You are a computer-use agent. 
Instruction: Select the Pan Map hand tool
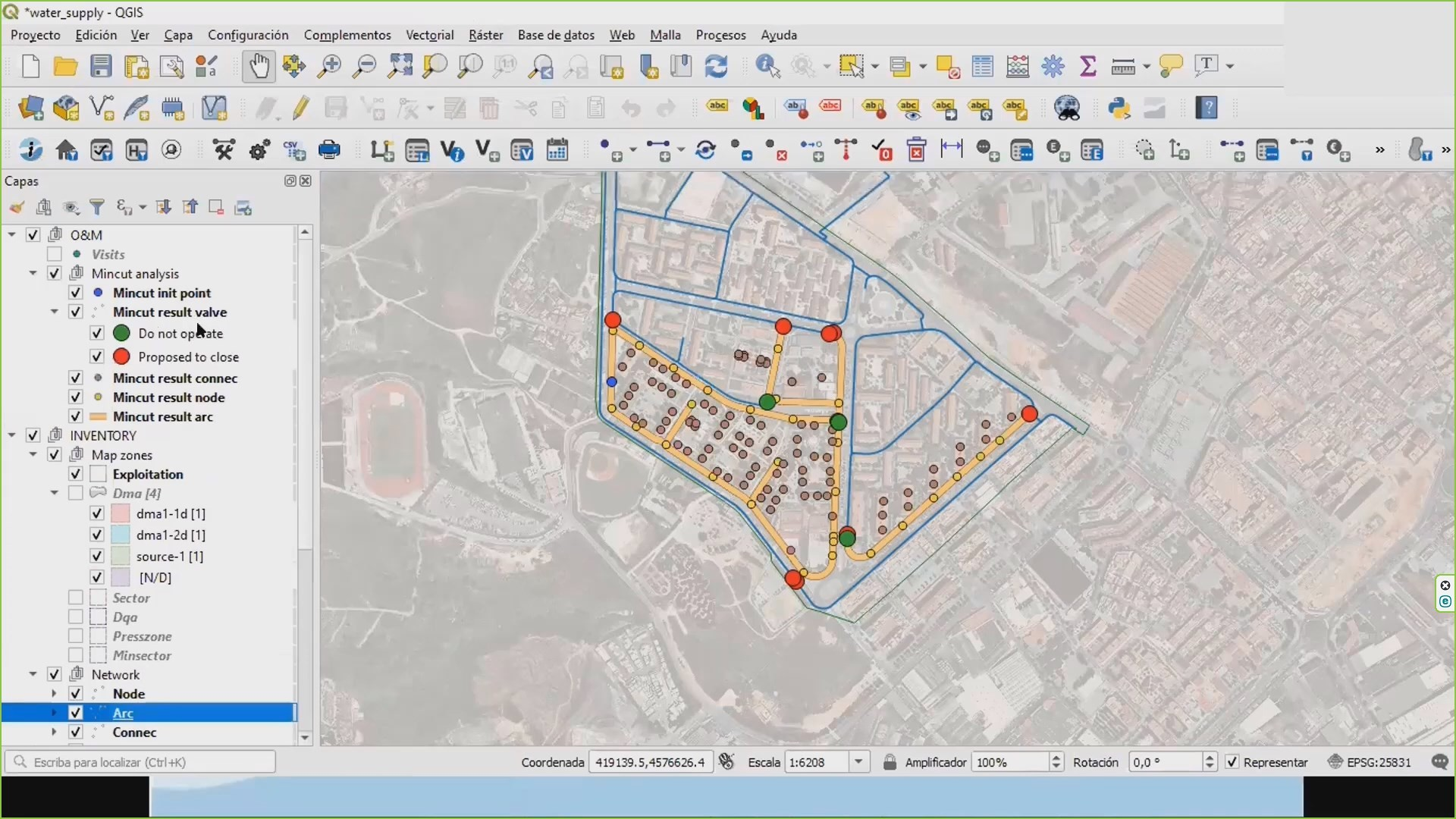click(x=259, y=67)
